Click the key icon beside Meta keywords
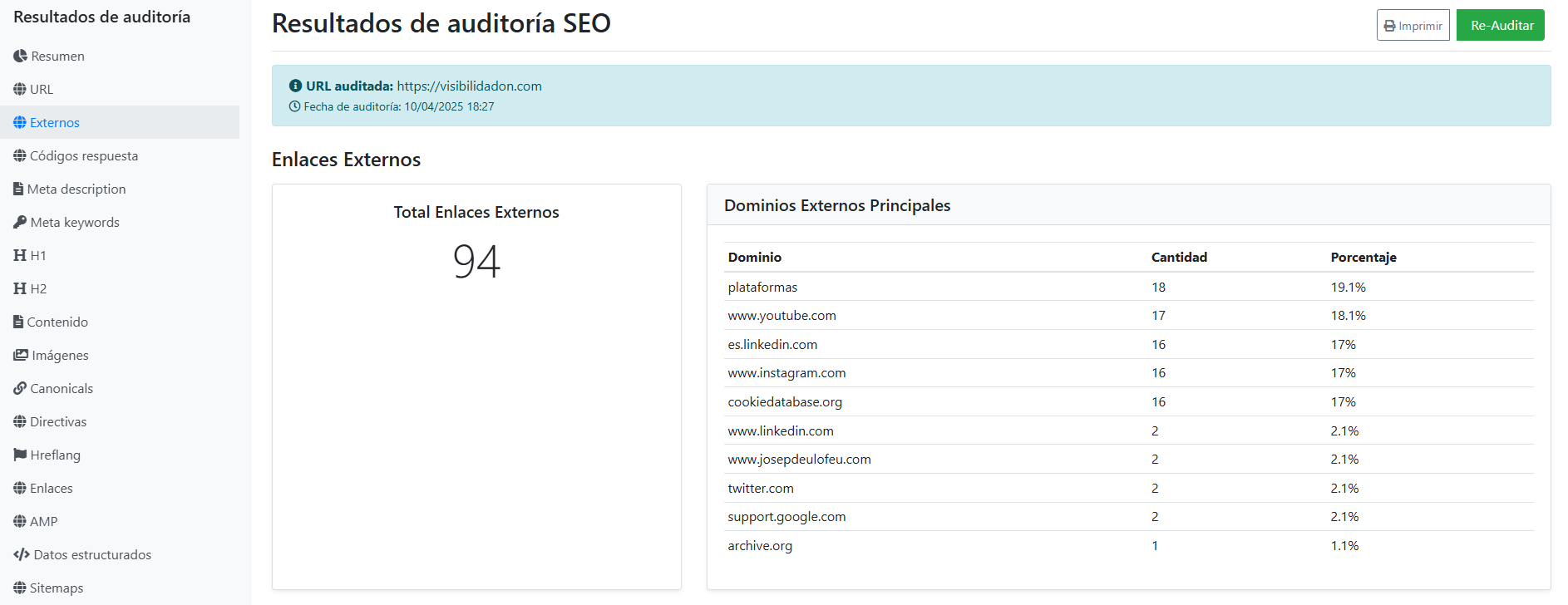1568x605 pixels. pos(20,222)
